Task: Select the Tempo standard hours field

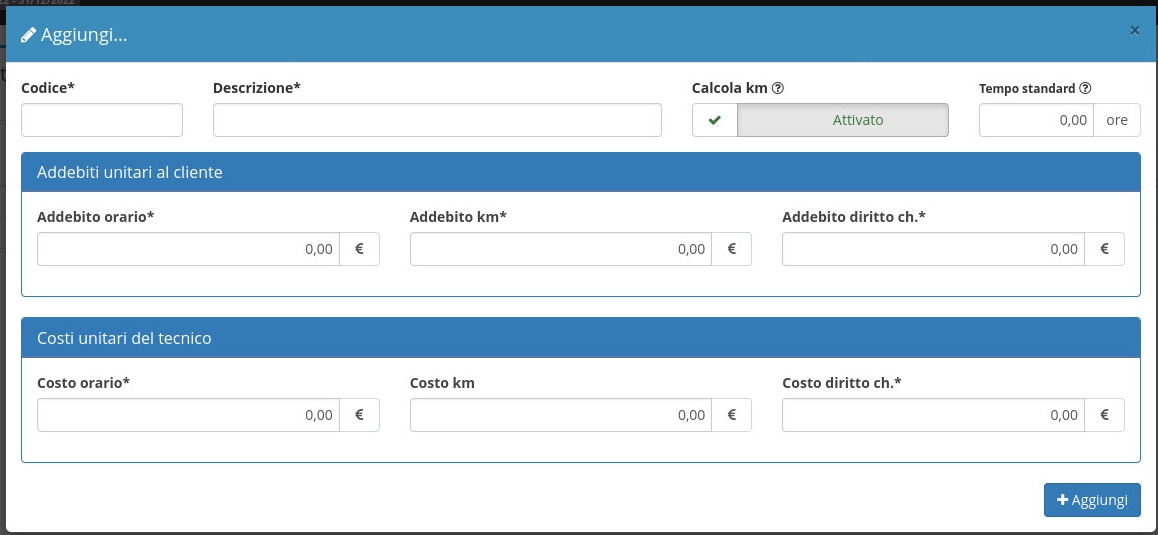Action: (x=1036, y=120)
